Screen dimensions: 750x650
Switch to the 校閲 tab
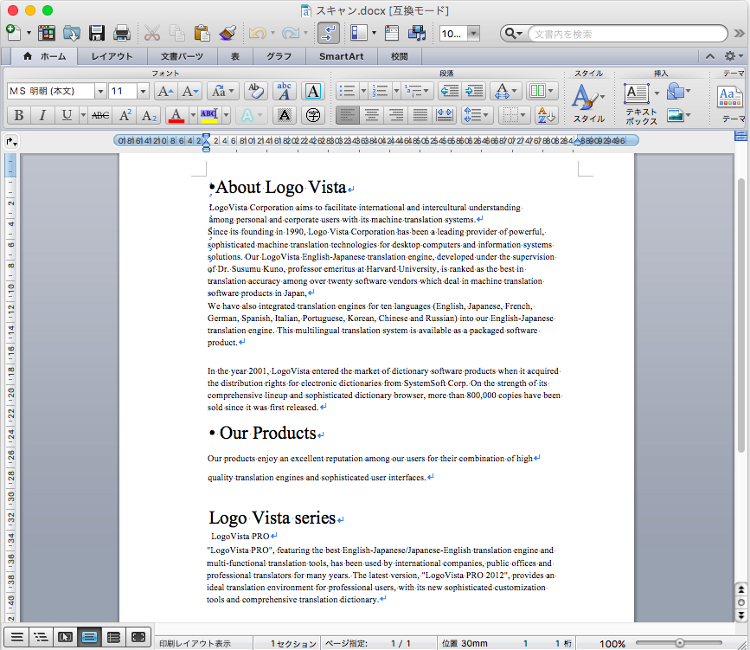coord(399,56)
